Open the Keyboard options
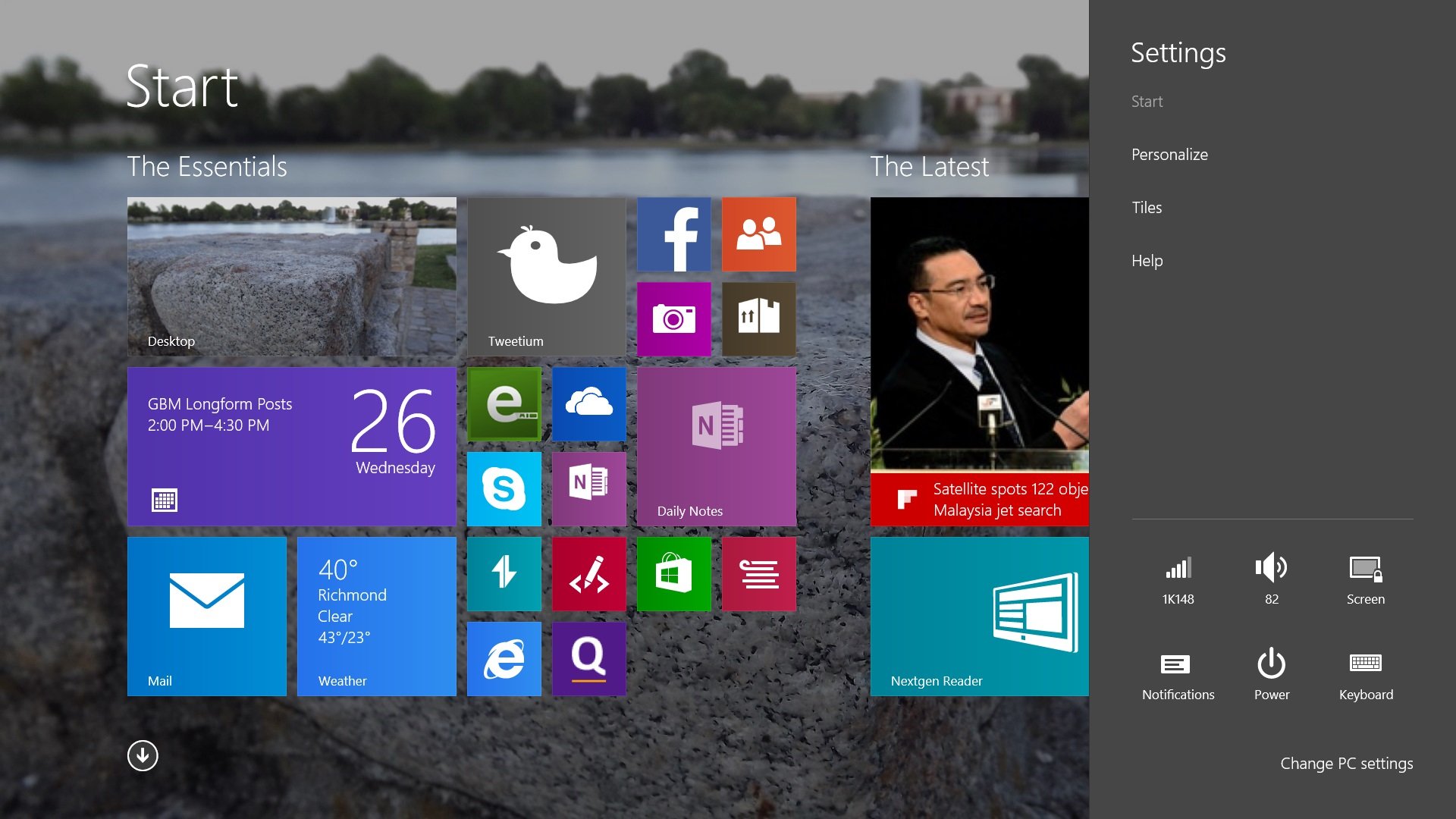1456x819 pixels. (x=1366, y=676)
